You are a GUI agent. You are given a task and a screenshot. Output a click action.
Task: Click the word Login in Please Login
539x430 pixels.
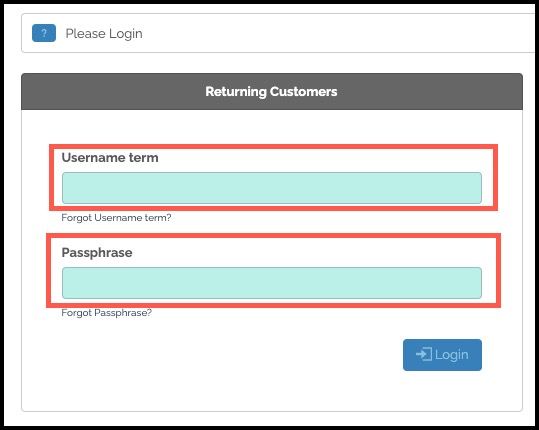[x=126, y=34]
